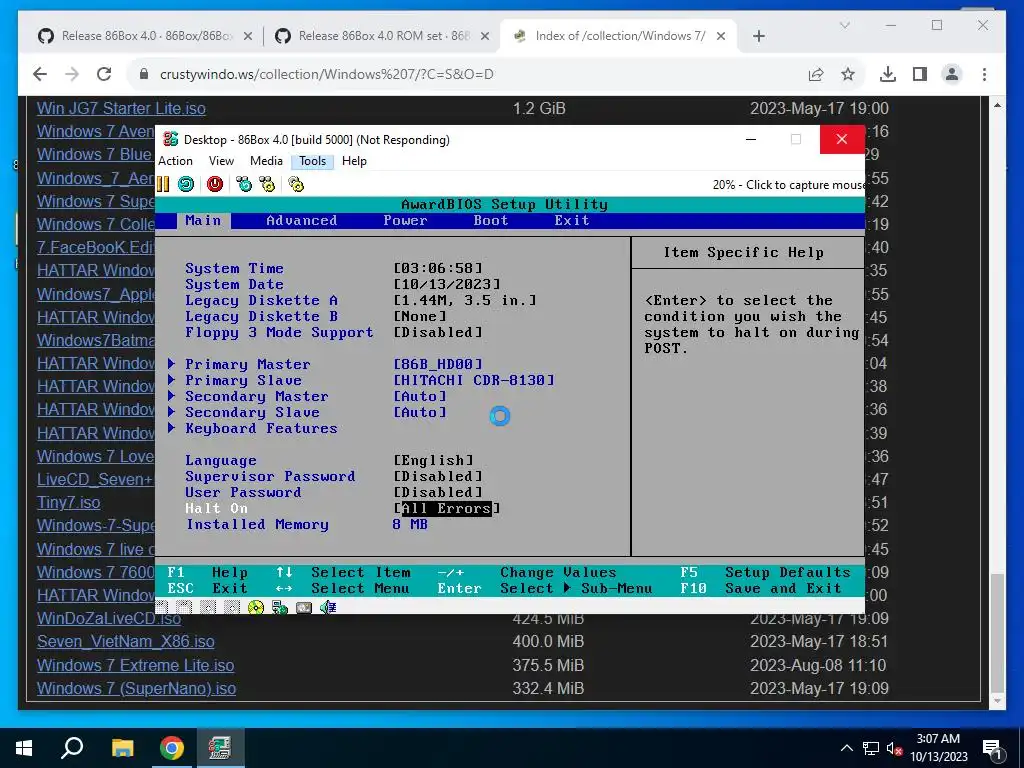Click the CD-ROM disc icon in the 86Box status bar
1024x768 pixels.
pyautogui.click(x=255, y=607)
